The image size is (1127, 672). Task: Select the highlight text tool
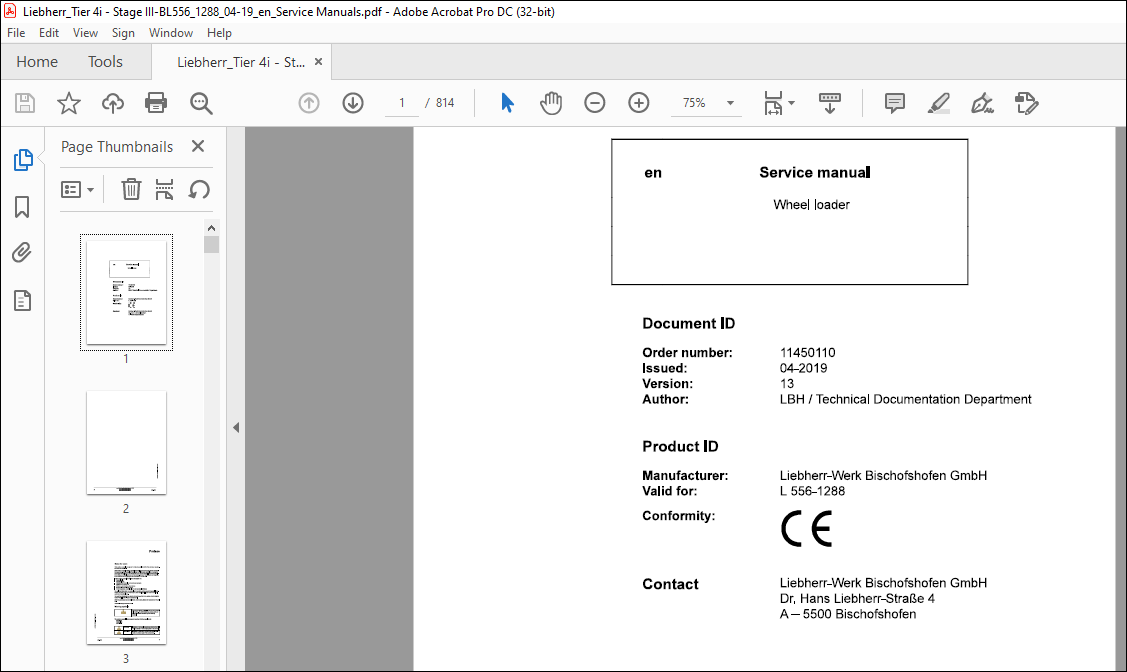click(x=939, y=103)
